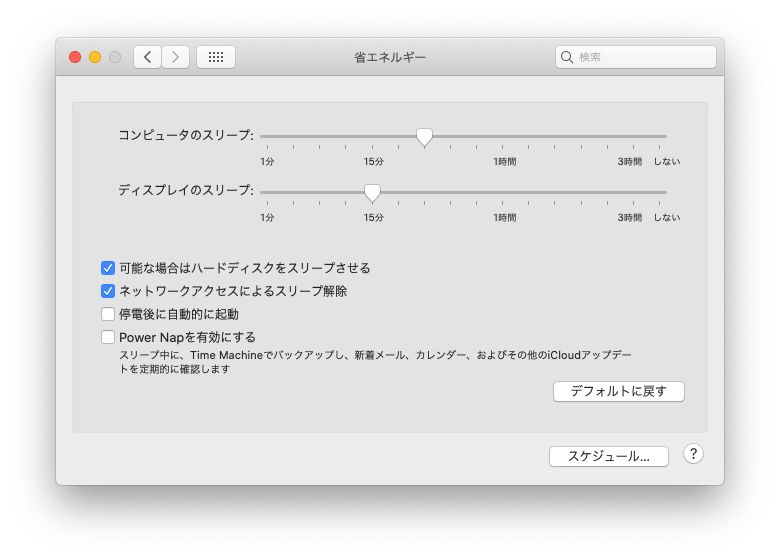Enable 停電後に自動的に起動 checkbox

click(x=108, y=314)
